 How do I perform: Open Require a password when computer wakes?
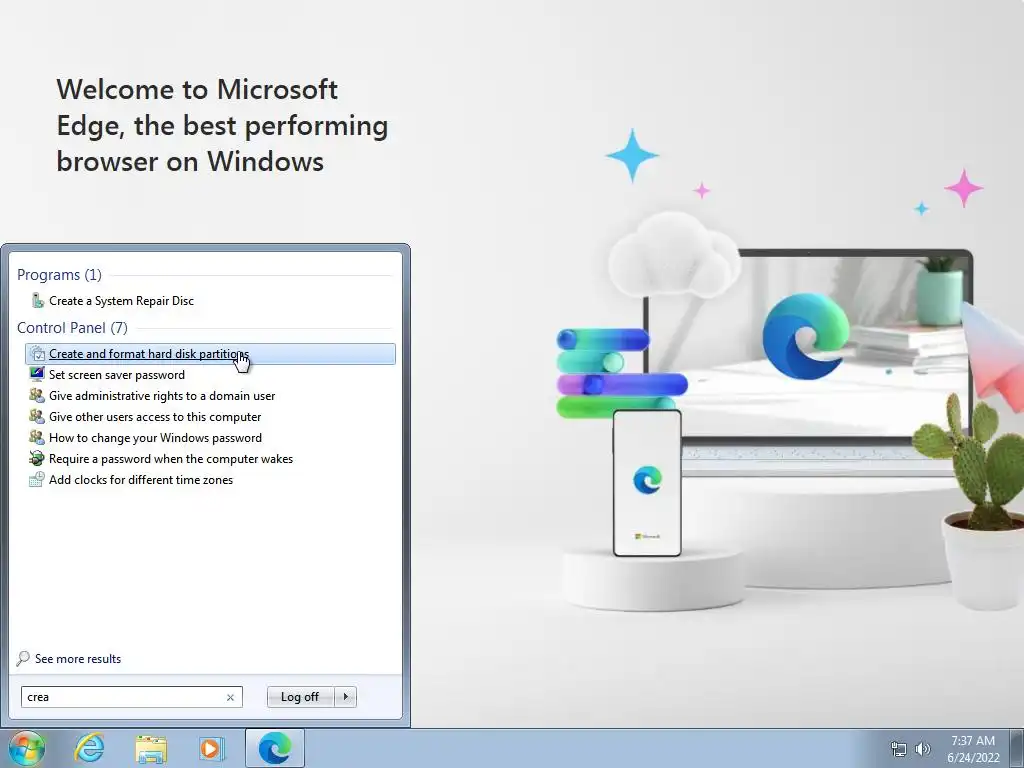[x=171, y=459]
